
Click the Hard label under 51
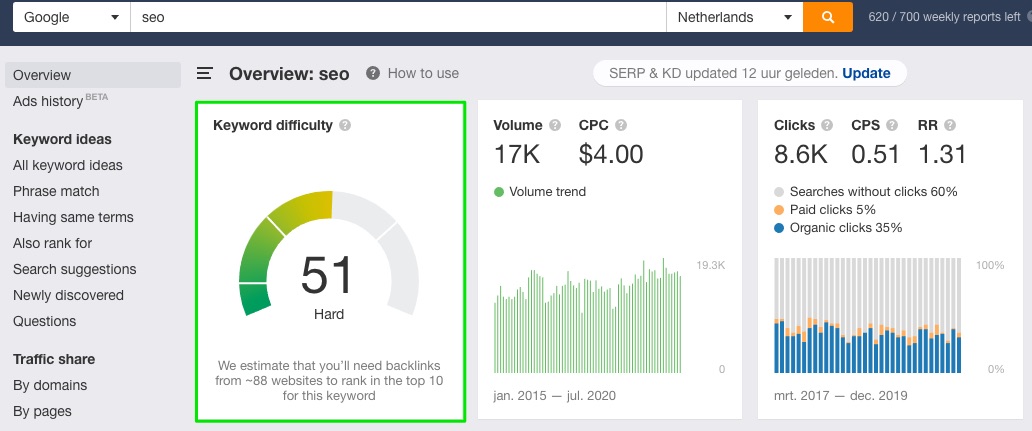328,314
